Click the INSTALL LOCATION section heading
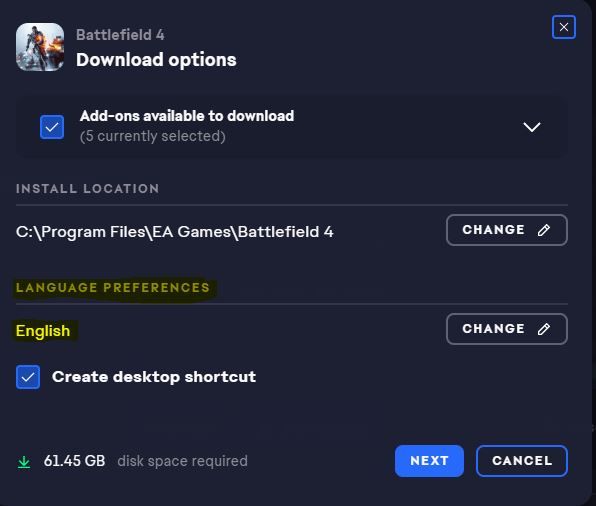The width and height of the screenshot is (596, 506). 87,189
